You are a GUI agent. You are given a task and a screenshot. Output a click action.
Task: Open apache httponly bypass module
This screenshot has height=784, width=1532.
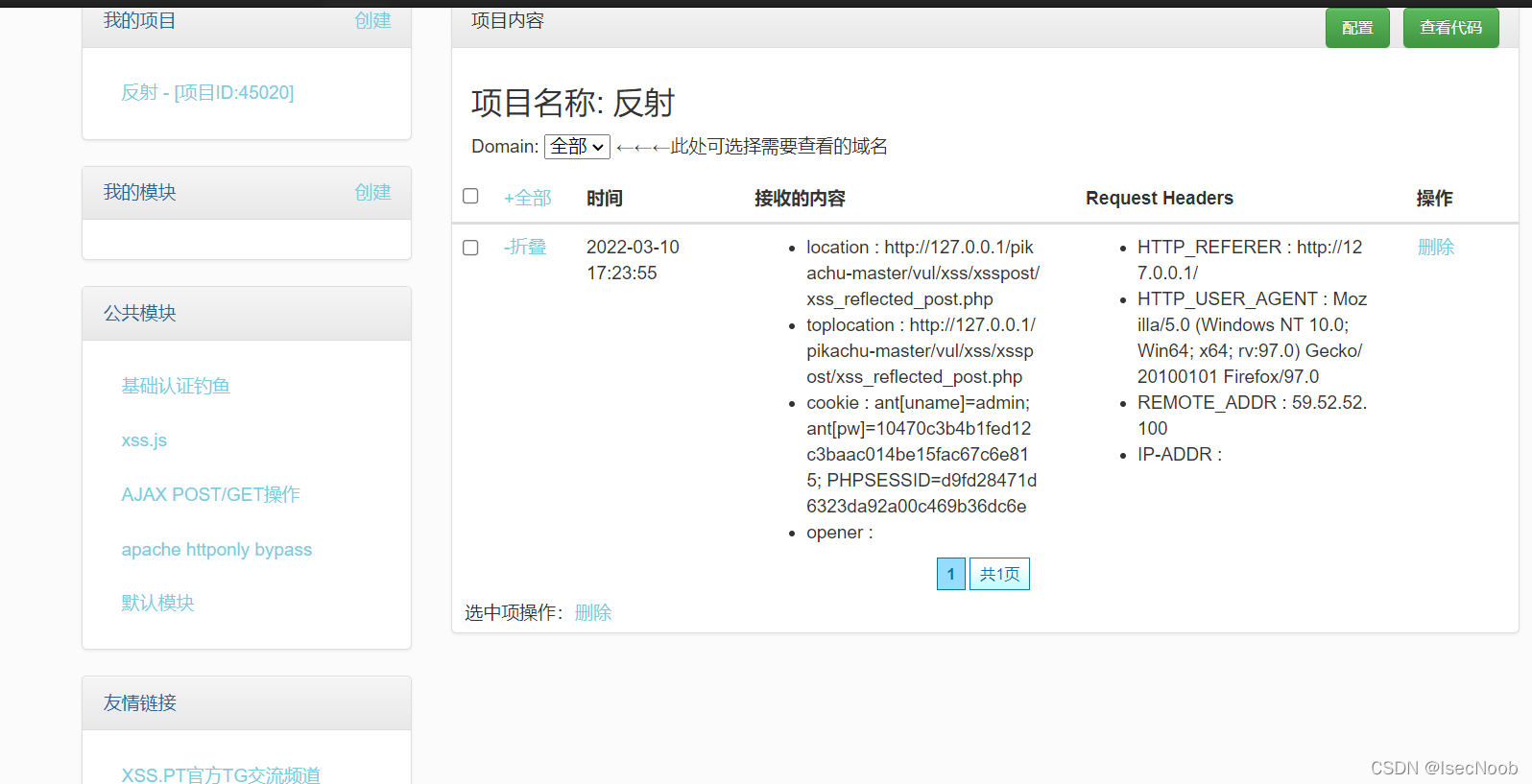tap(216, 549)
